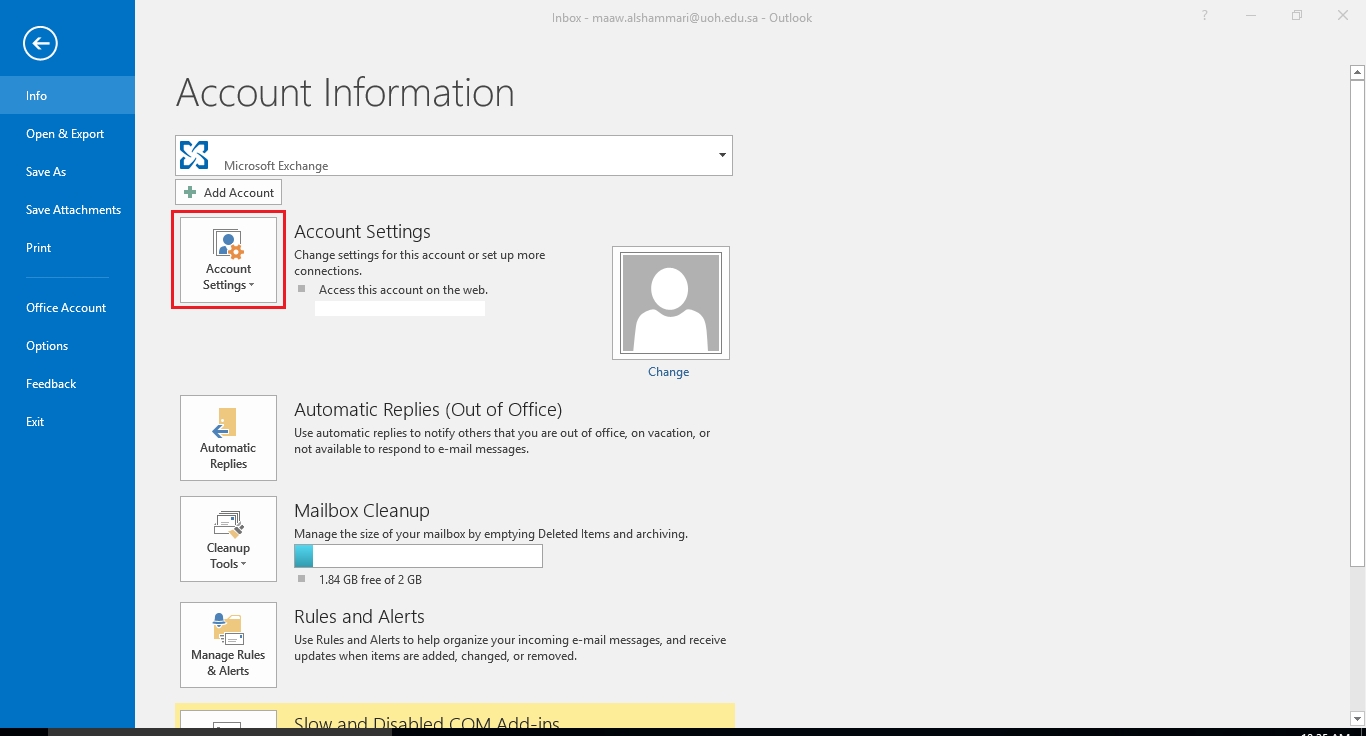
Task: Open the Feedback page
Action: (67, 383)
